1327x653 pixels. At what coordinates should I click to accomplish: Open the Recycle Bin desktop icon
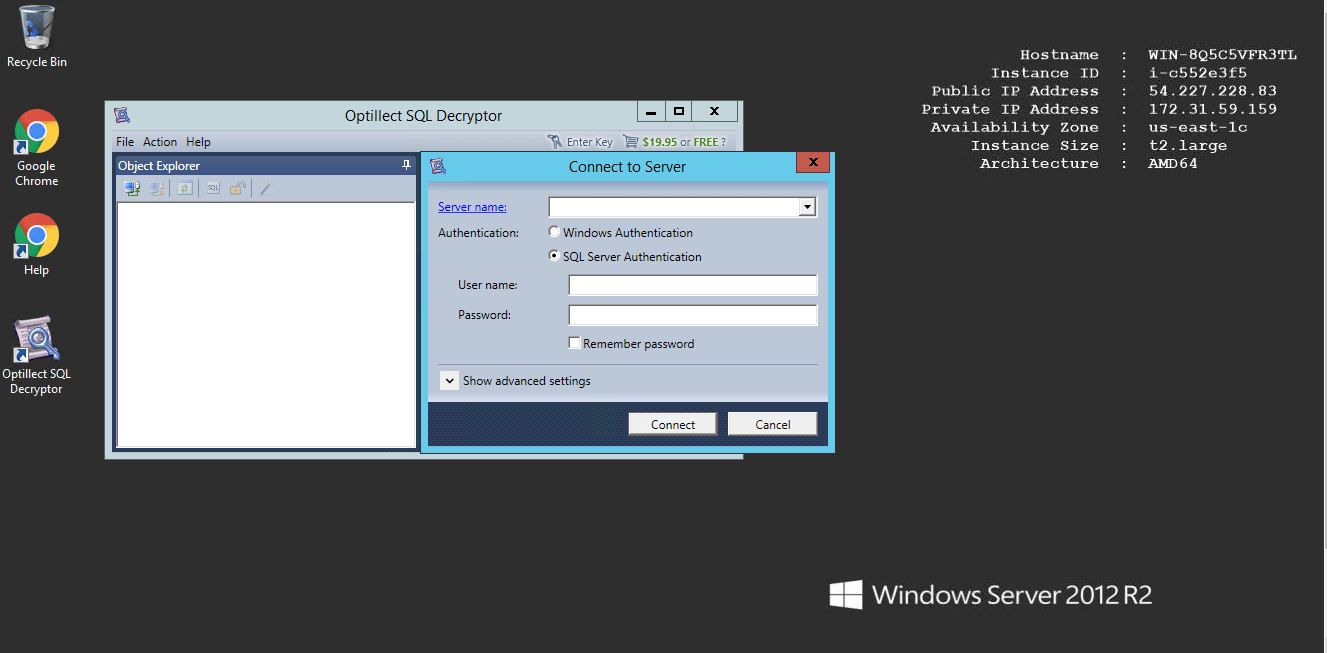(37, 28)
